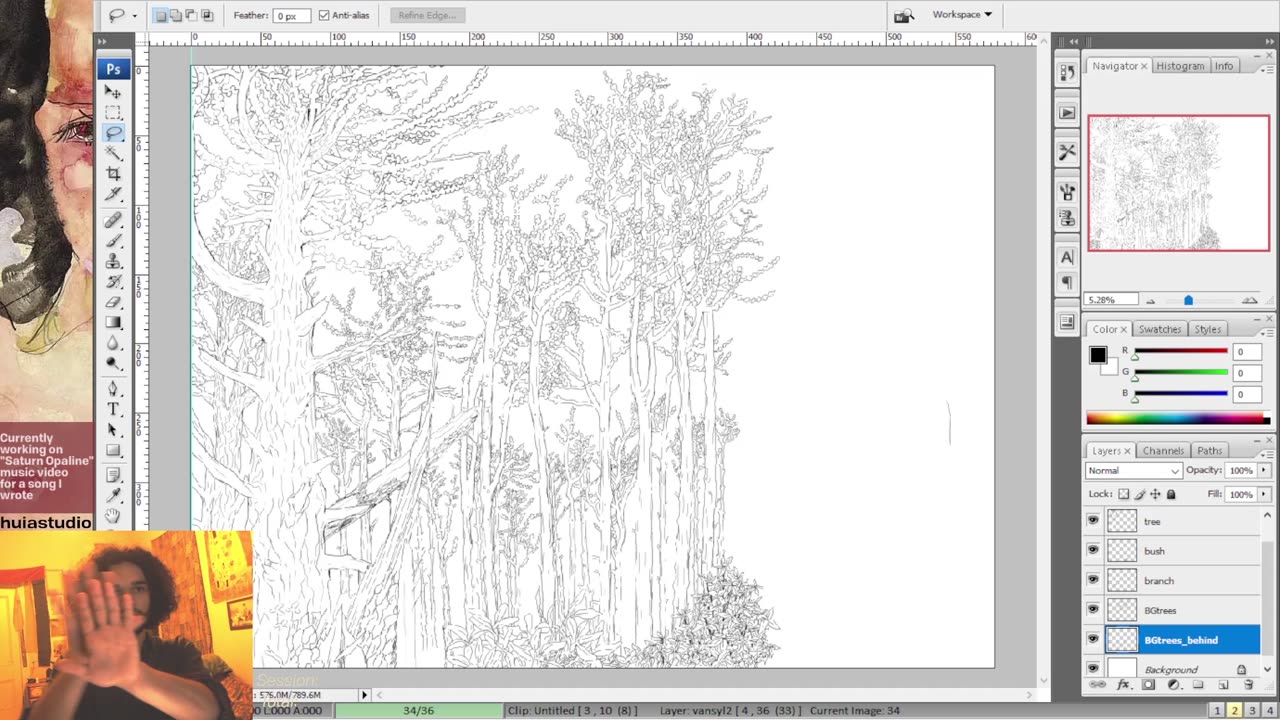1280x720 pixels.
Task: Open the Tool Presets panel icon
Action: (1067, 152)
